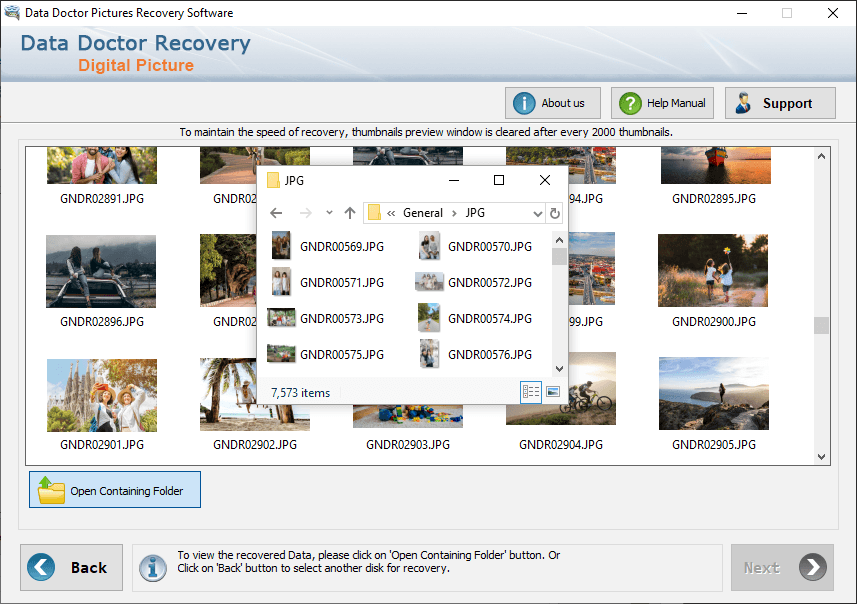
Task: Minimize the JPG folder window
Action: [454, 180]
